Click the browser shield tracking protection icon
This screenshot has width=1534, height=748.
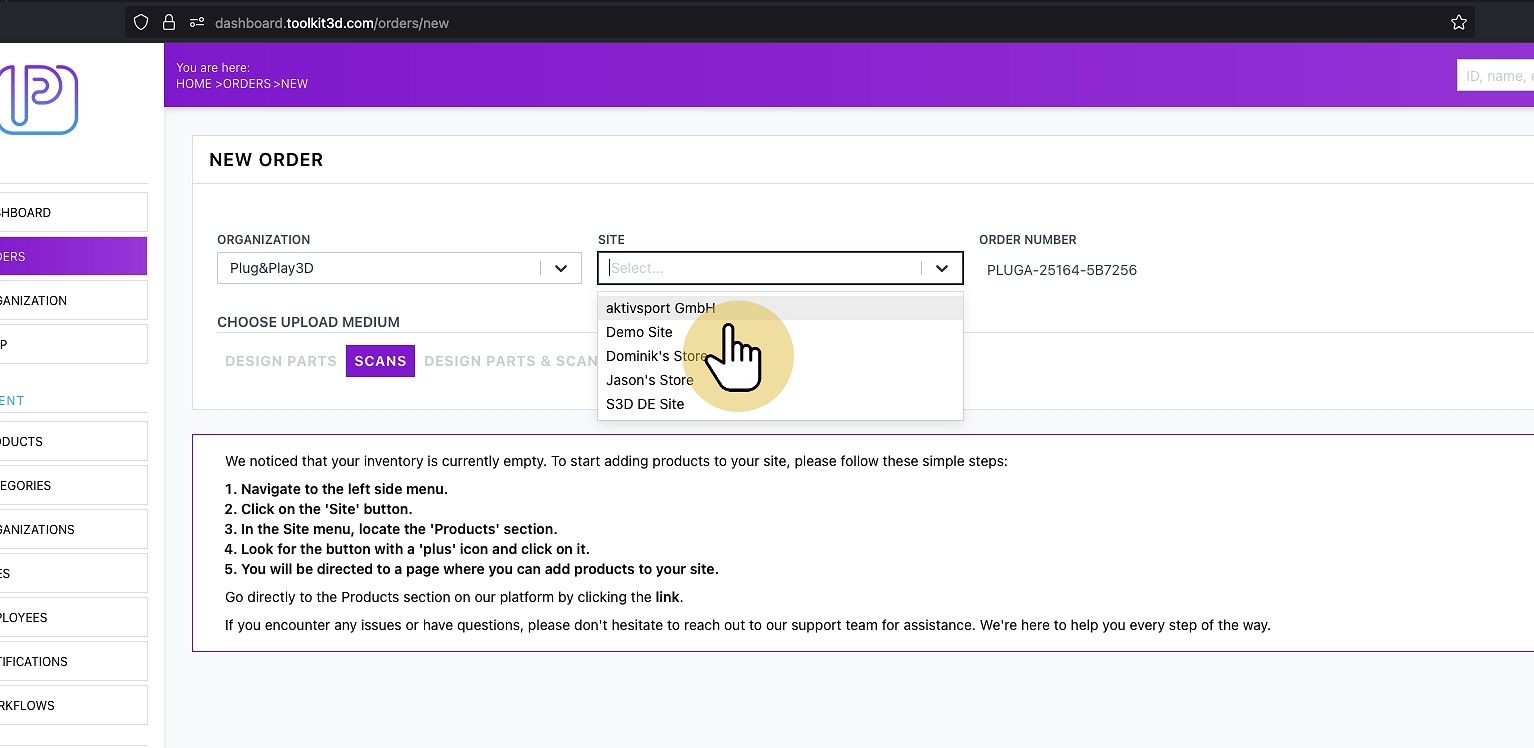click(x=141, y=22)
